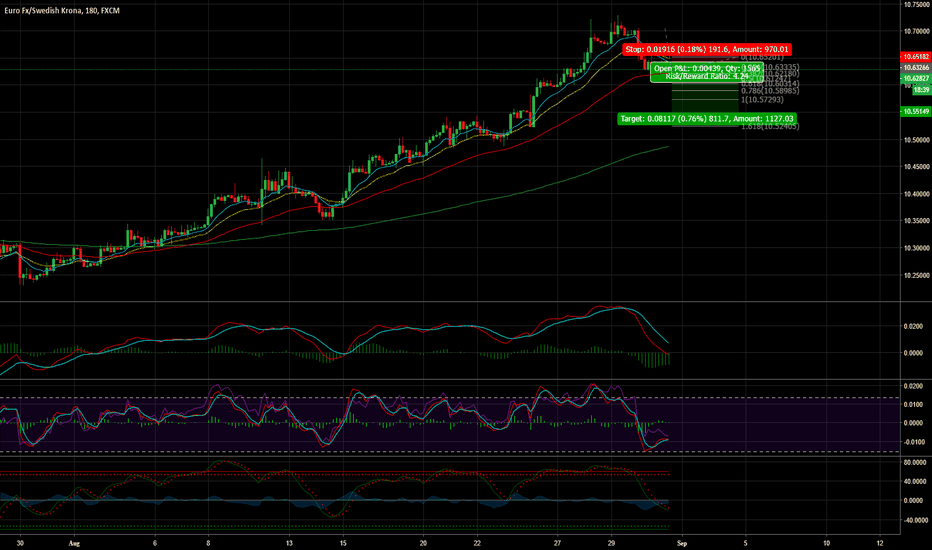
Task: Click date 22 on the time axis
Action: tap(477, 543)
